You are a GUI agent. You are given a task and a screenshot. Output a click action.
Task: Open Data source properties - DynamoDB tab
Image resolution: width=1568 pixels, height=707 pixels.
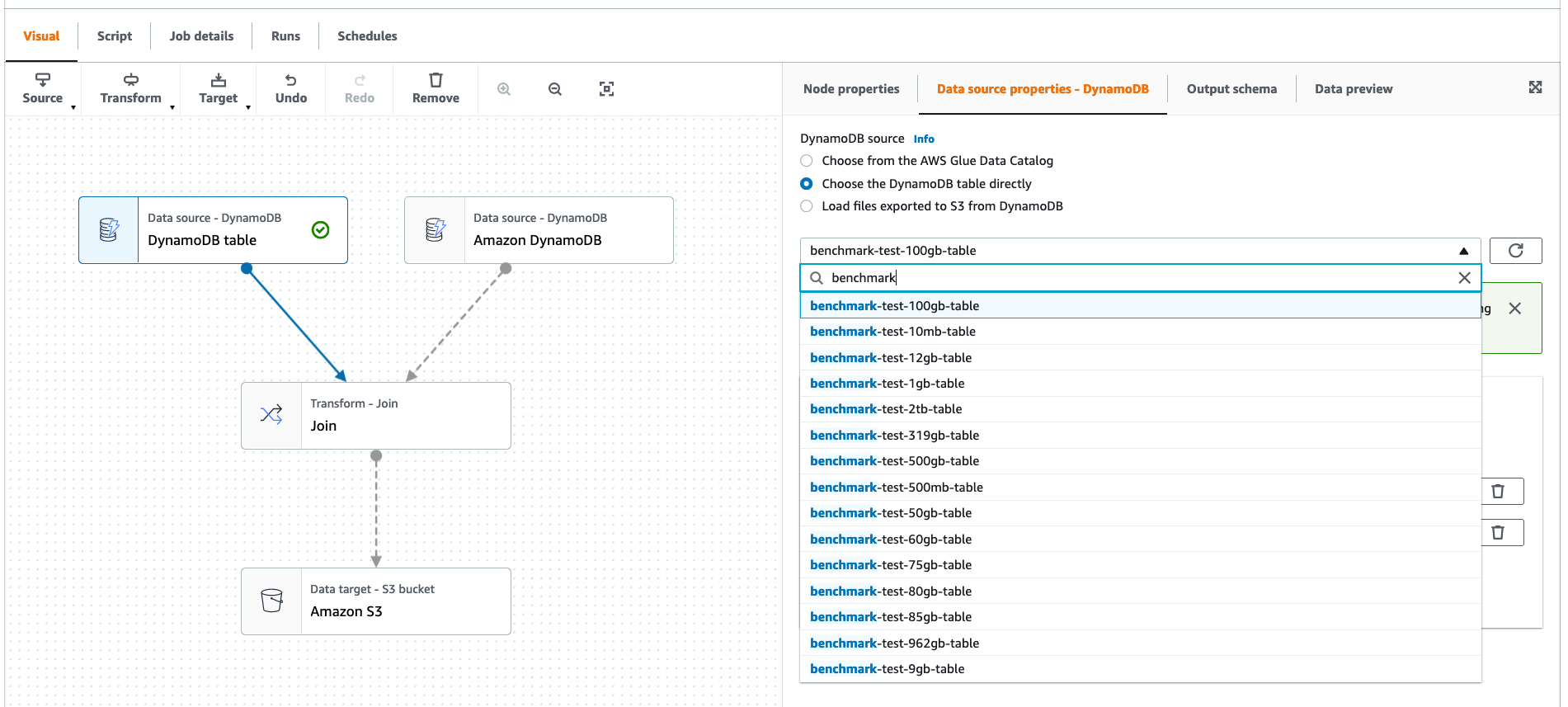tap(1043, 89)
